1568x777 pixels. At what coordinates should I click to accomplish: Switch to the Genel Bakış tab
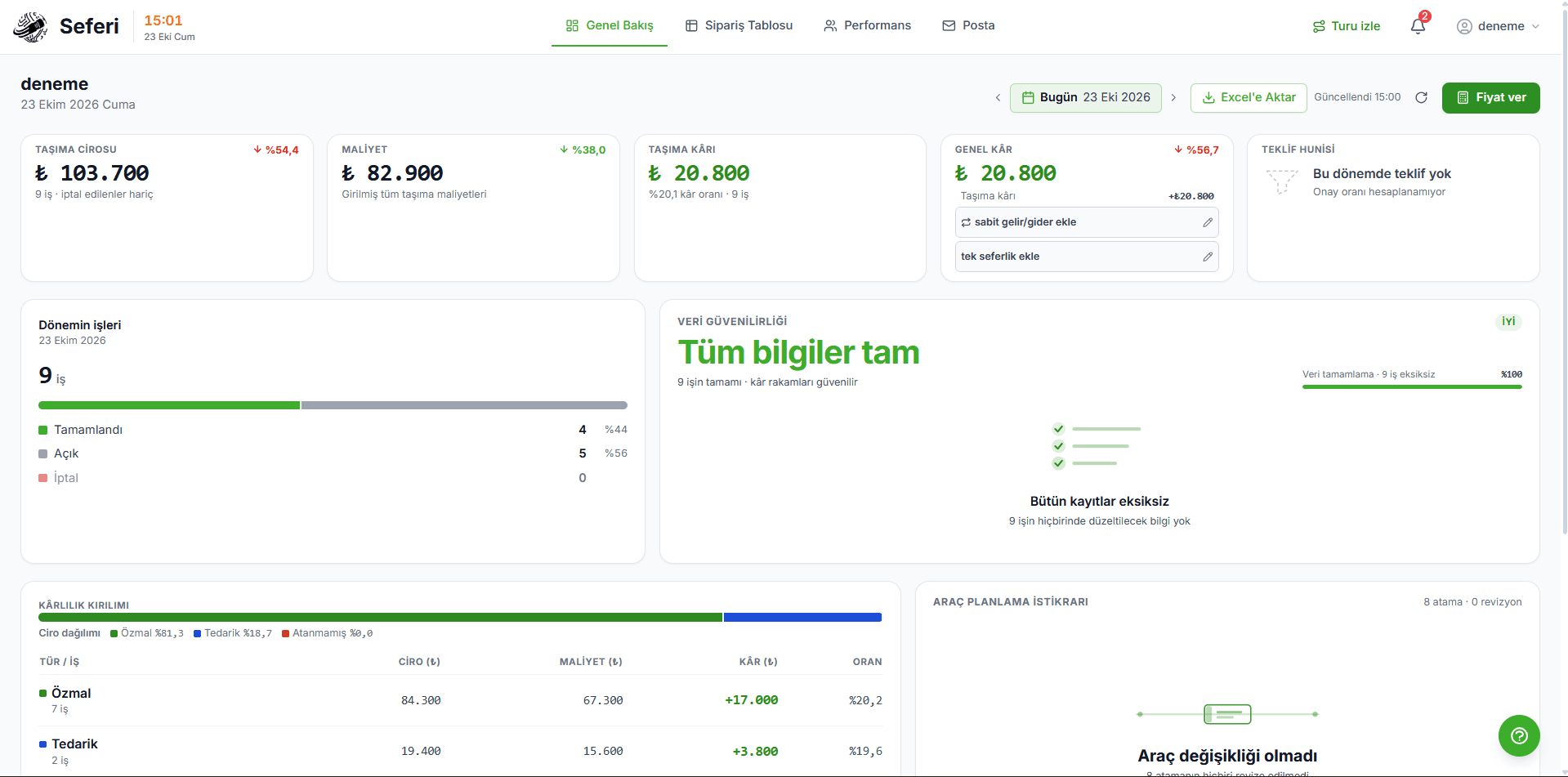(610, 25)
